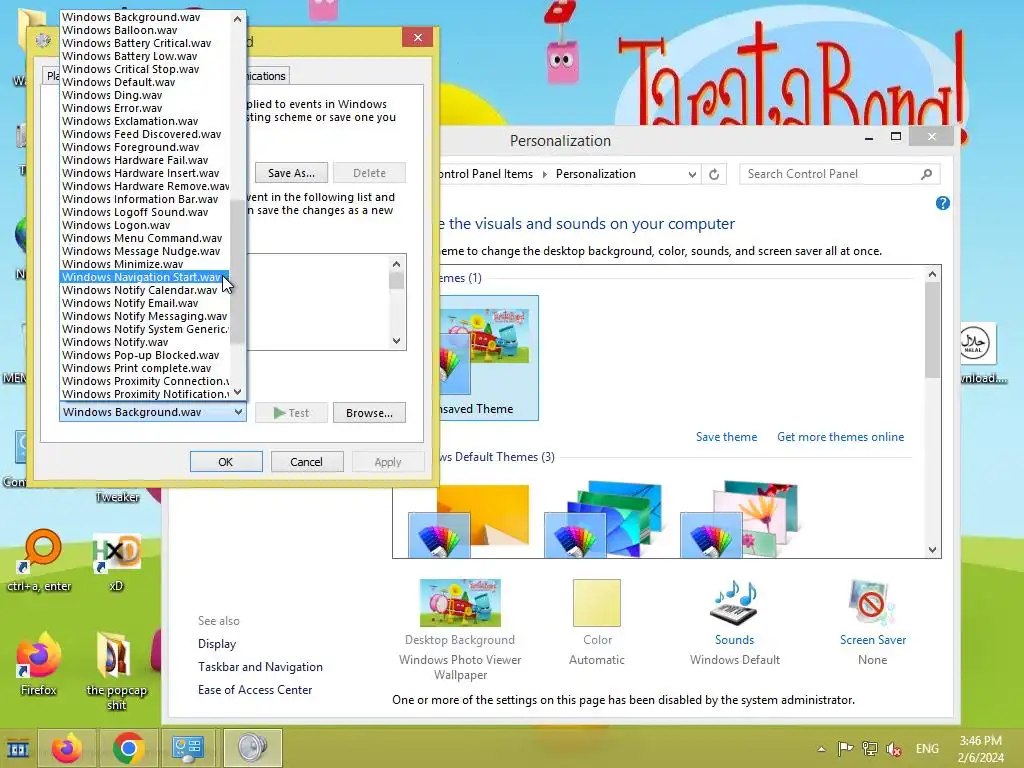Select Windows Print complete.wav

click(x=144, y=368)
